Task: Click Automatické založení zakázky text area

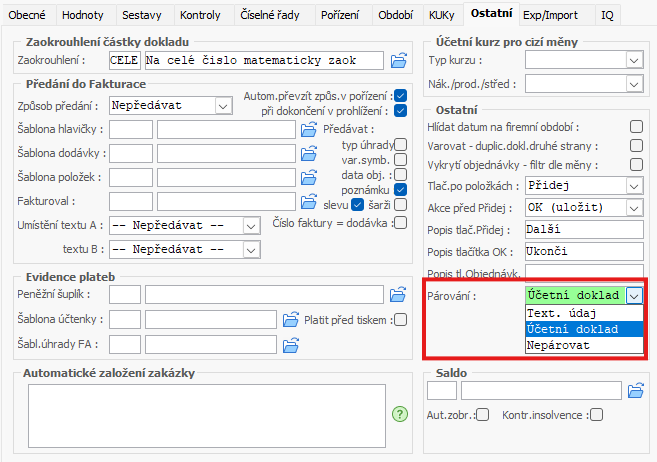Action: click(x=207, y=416)
